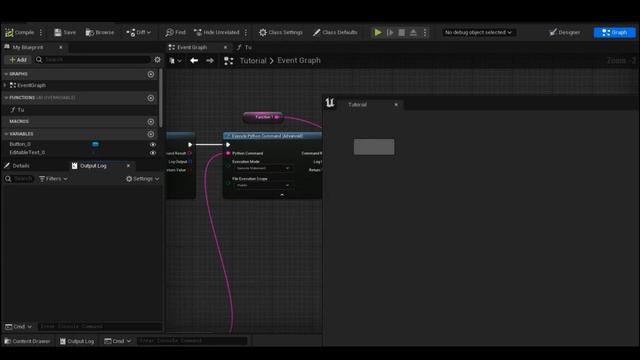Collapse the Functions section
This screenshot has height=360, width=640.
pos(6,98)
